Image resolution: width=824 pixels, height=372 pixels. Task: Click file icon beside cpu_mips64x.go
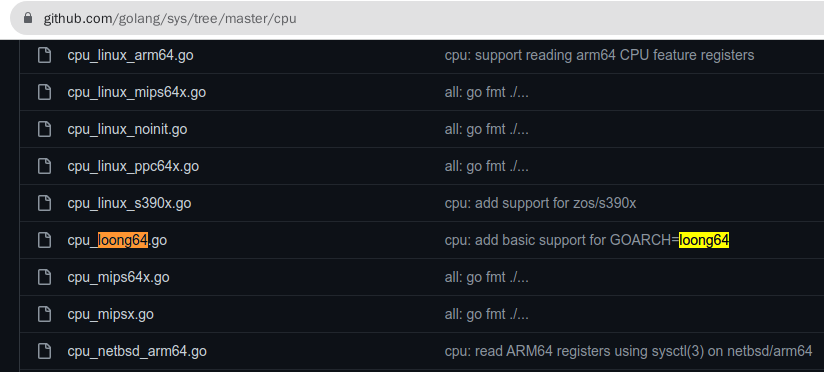coord(44,277)
